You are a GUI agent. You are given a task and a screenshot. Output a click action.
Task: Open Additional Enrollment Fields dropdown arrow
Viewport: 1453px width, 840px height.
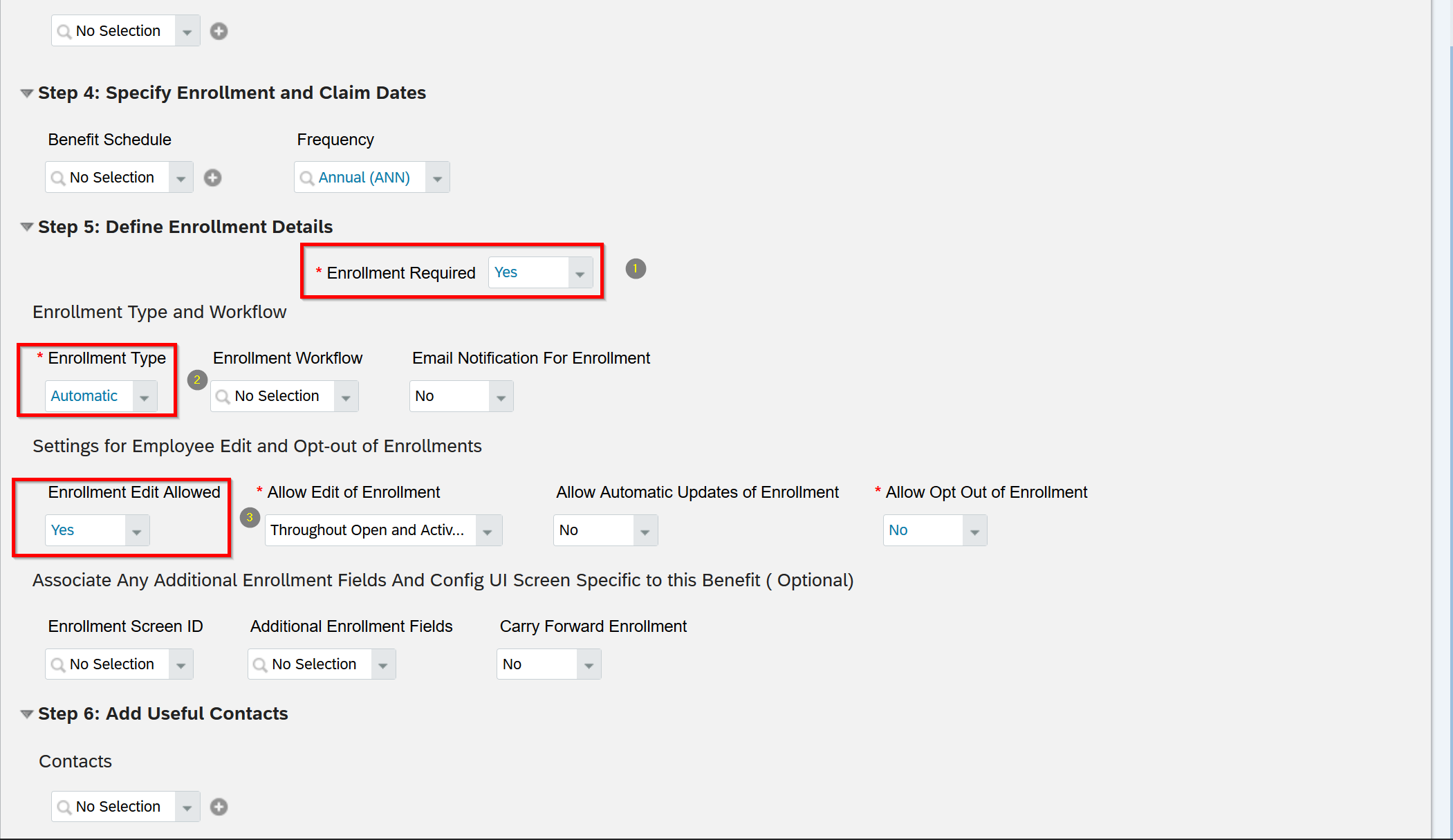coord(383,664)
